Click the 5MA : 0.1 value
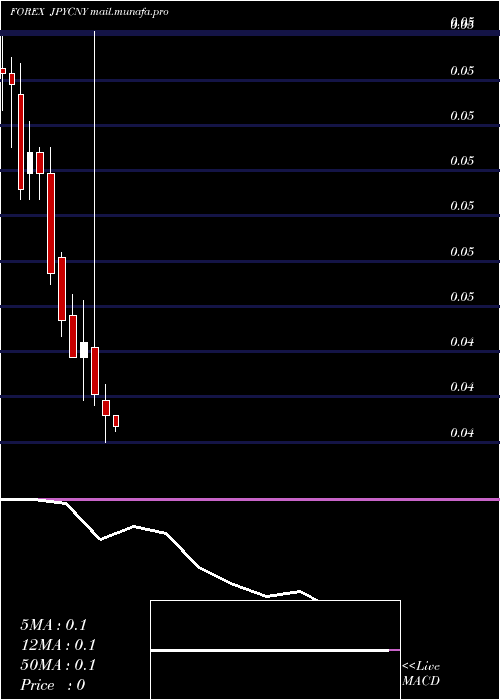 [x=54, y=625]
